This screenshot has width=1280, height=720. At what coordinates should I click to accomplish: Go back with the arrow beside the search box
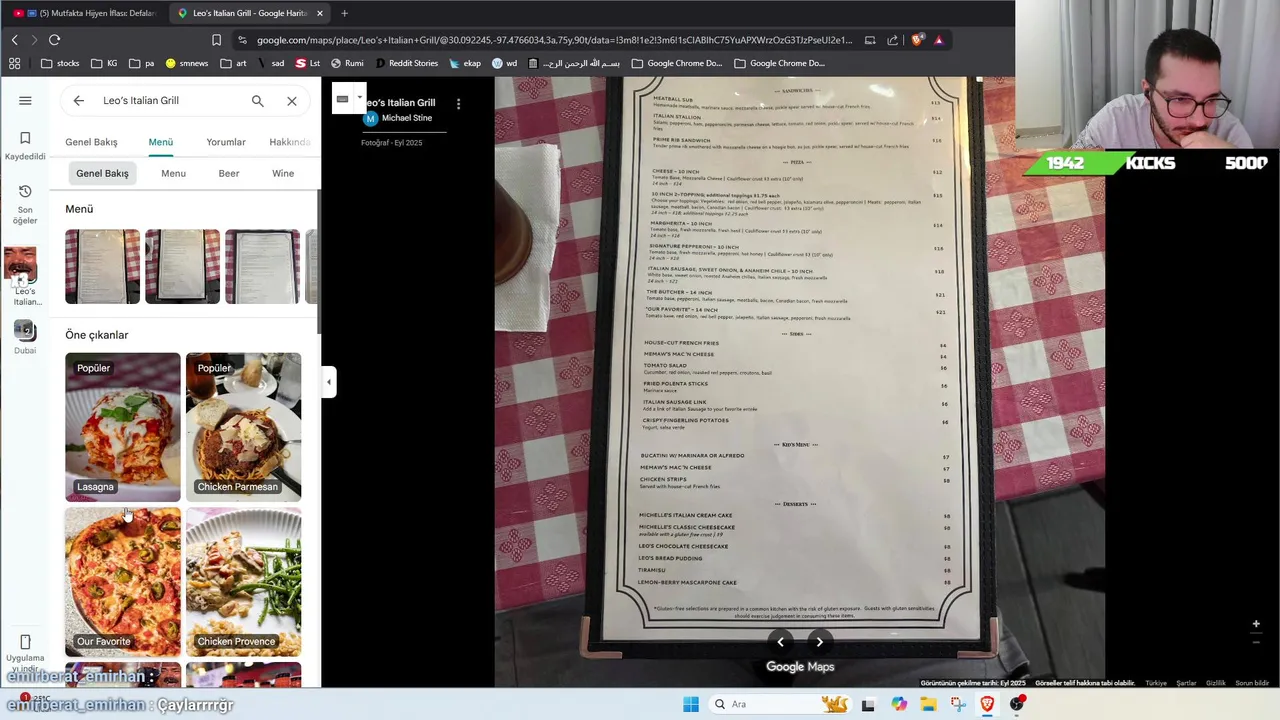click(78, 101)
